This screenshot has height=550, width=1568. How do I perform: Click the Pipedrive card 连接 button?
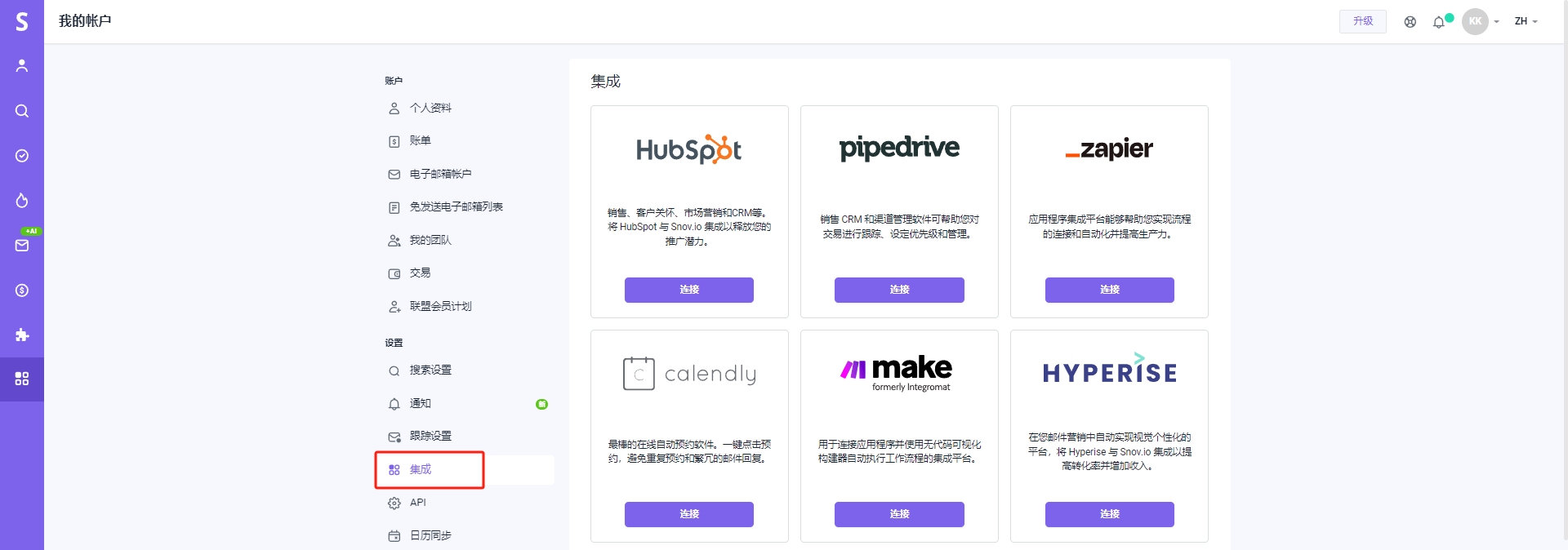[x=899, y=290]
